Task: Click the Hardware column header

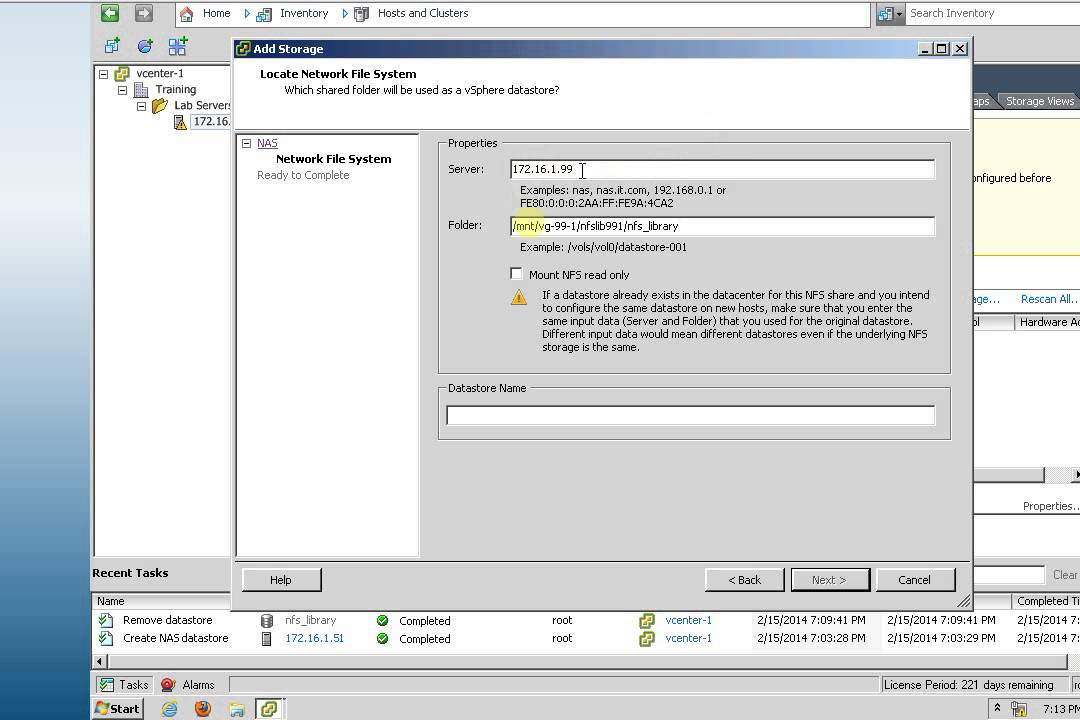Action: pyautogui.click(x=1047, y=322)
